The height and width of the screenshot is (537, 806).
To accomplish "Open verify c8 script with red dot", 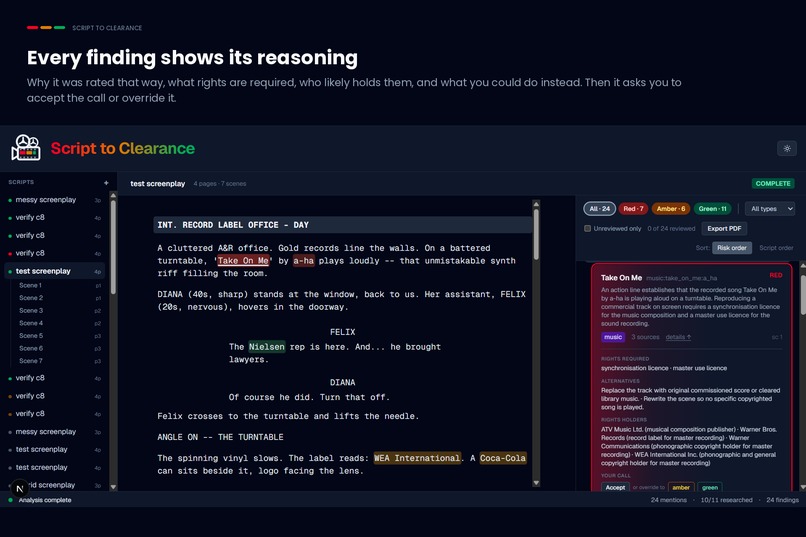I will coord(54,253).
